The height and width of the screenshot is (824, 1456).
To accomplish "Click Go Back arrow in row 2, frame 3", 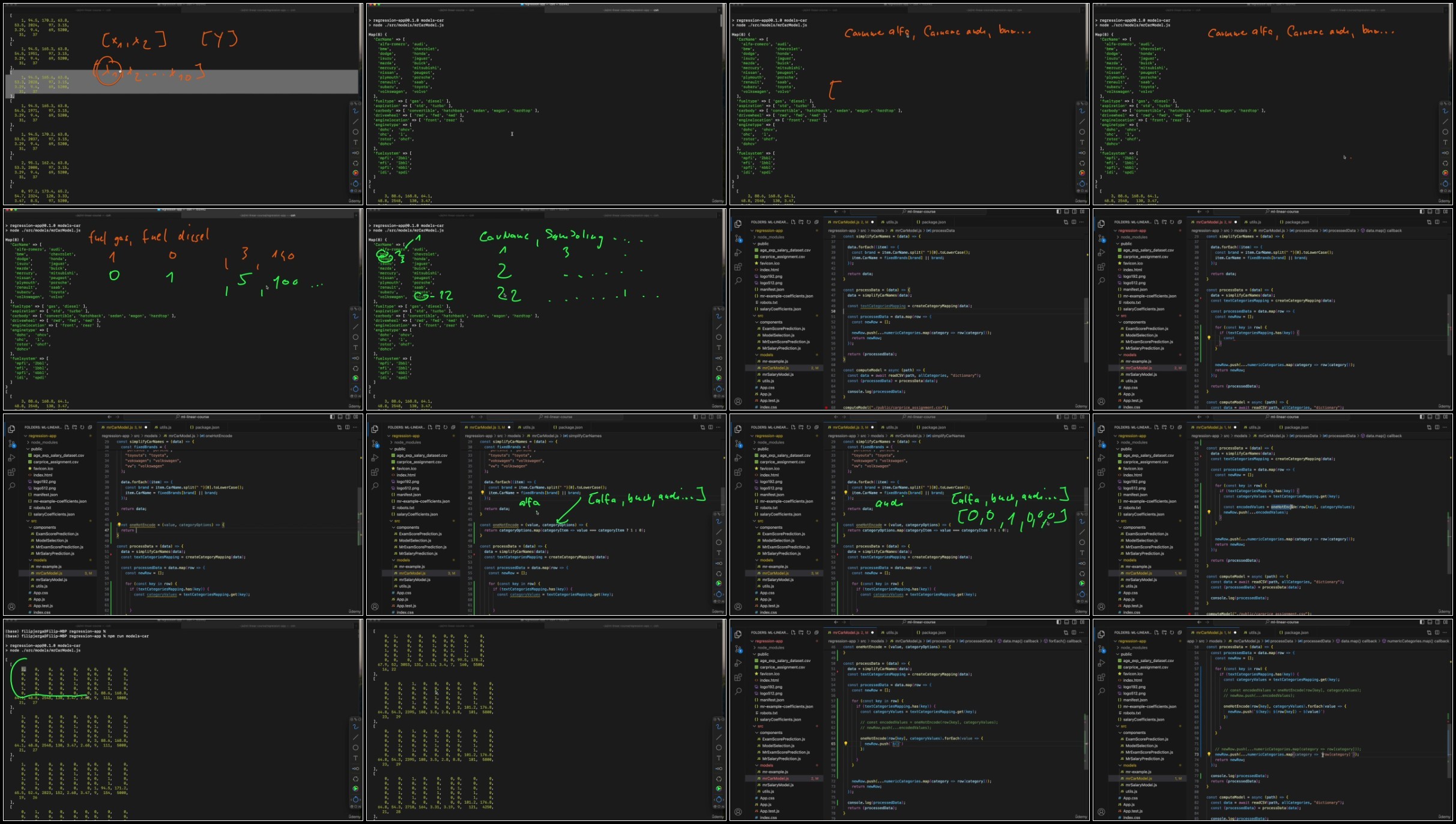I will tap(835, 211).
